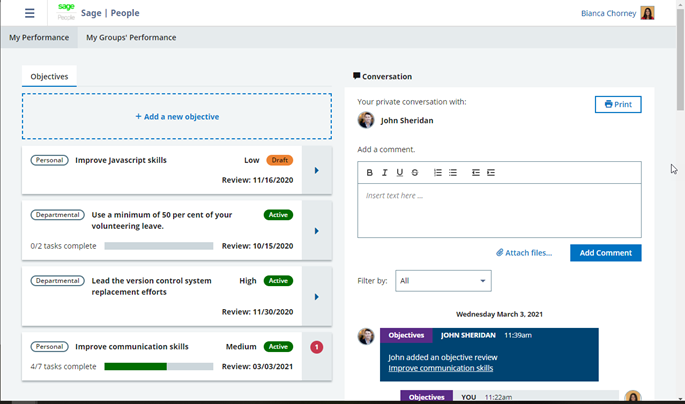The image size is (685, 404).
Task: Apply italic formatting in comment editor
Action: pos(385,173)
